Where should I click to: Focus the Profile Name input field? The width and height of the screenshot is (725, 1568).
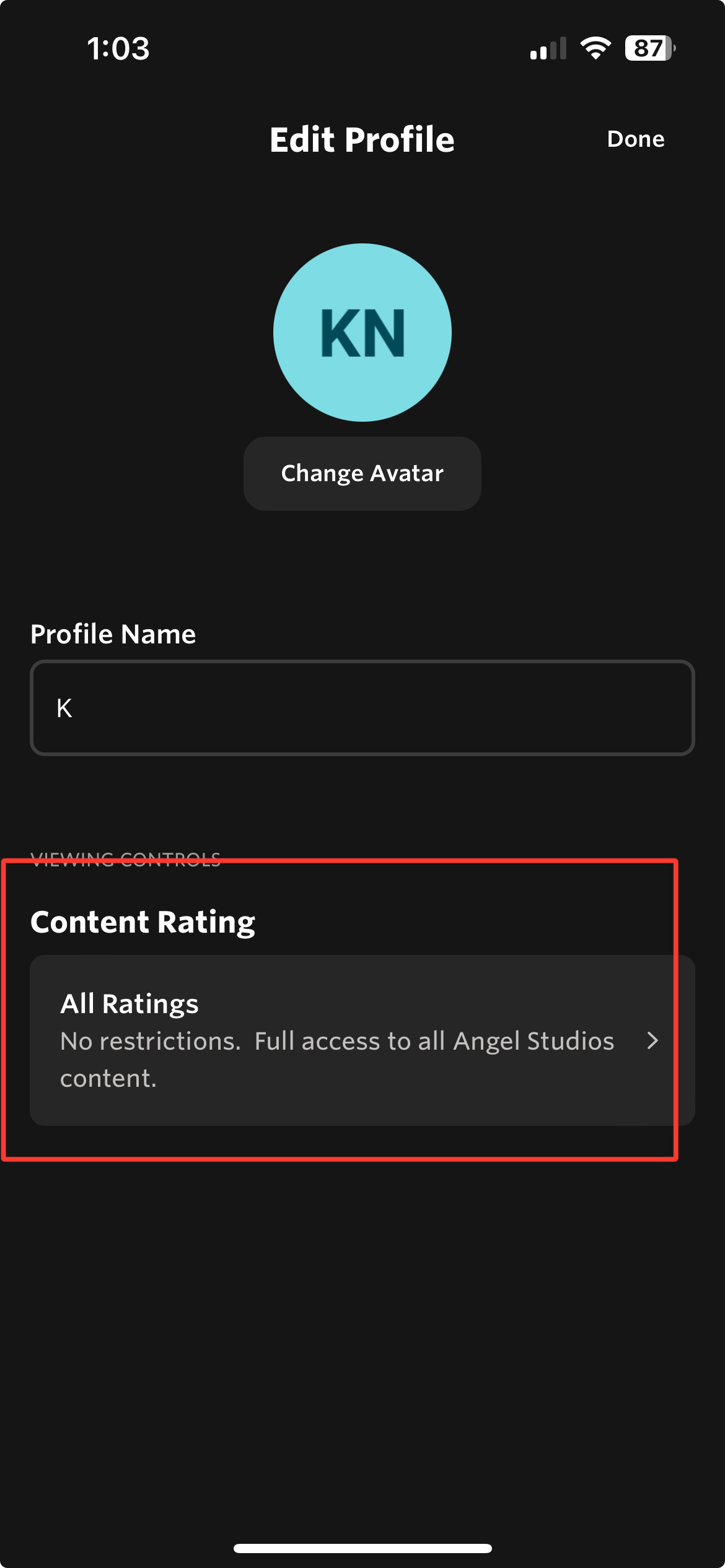[x=362, y=708]
